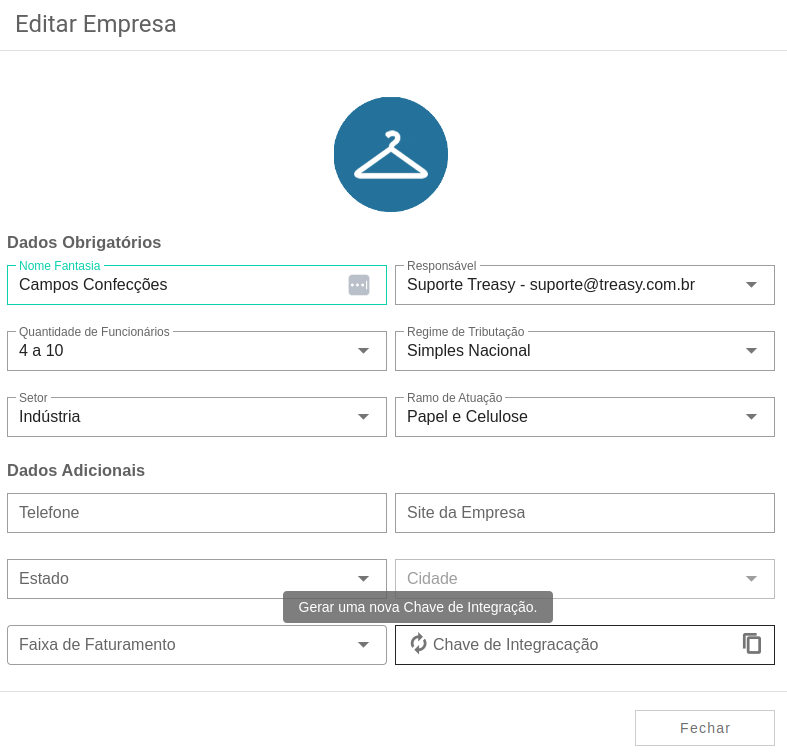Expand Quantidade de Funcionários selector
Screen dimensions: 787x755
coord(197,351)
